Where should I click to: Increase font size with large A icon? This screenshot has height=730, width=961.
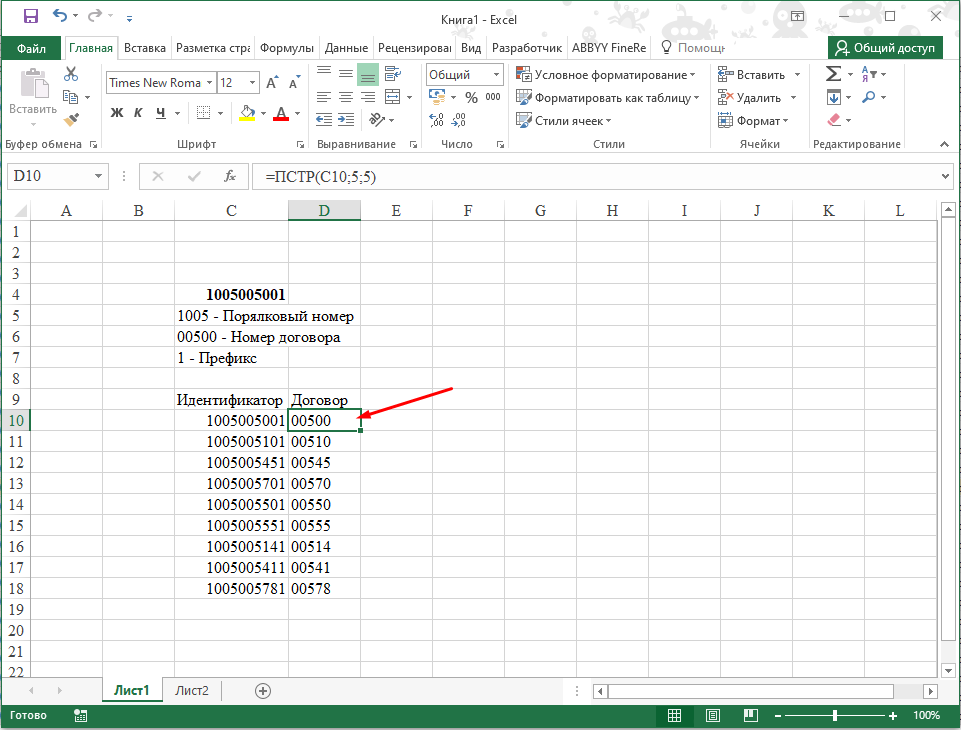(272, 83)
